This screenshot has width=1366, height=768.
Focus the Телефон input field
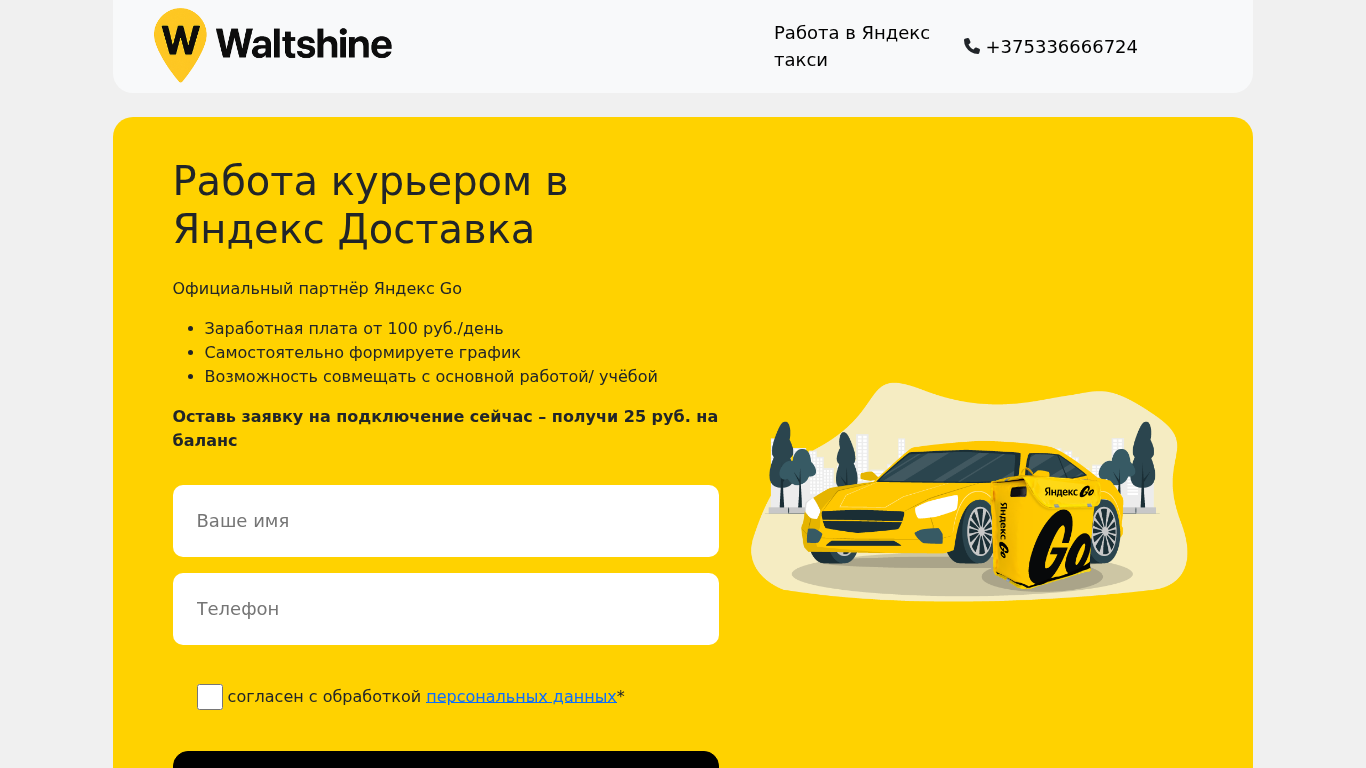point(446,609)
